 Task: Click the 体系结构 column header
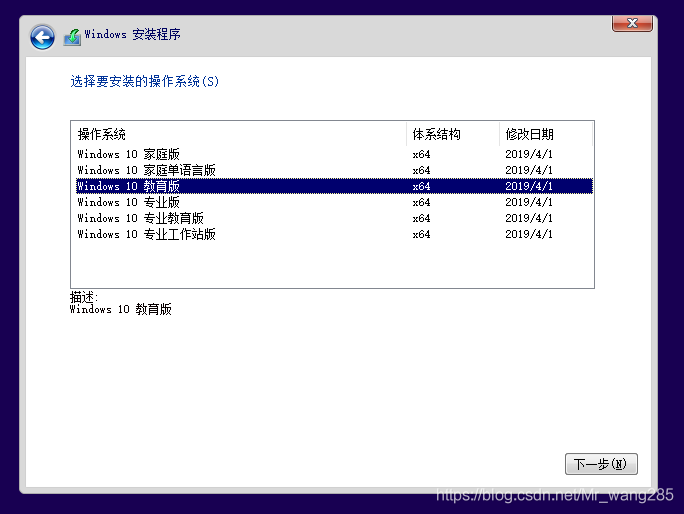coord(453,134)
